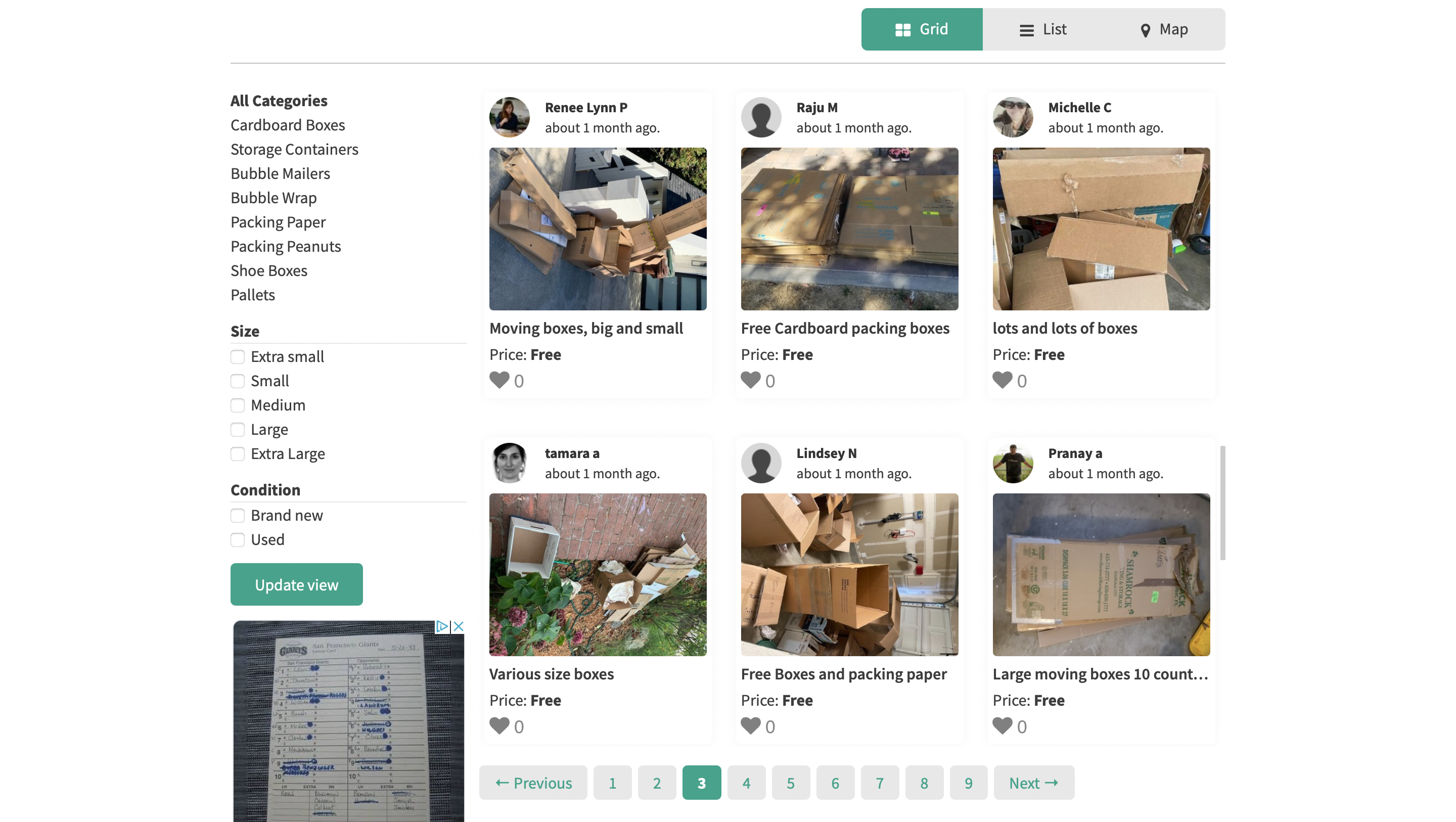Like the Free Cardboard packing boxes listing
Image resolution: width=1456 pixels, height=822 pixels.
coord(751,380)
